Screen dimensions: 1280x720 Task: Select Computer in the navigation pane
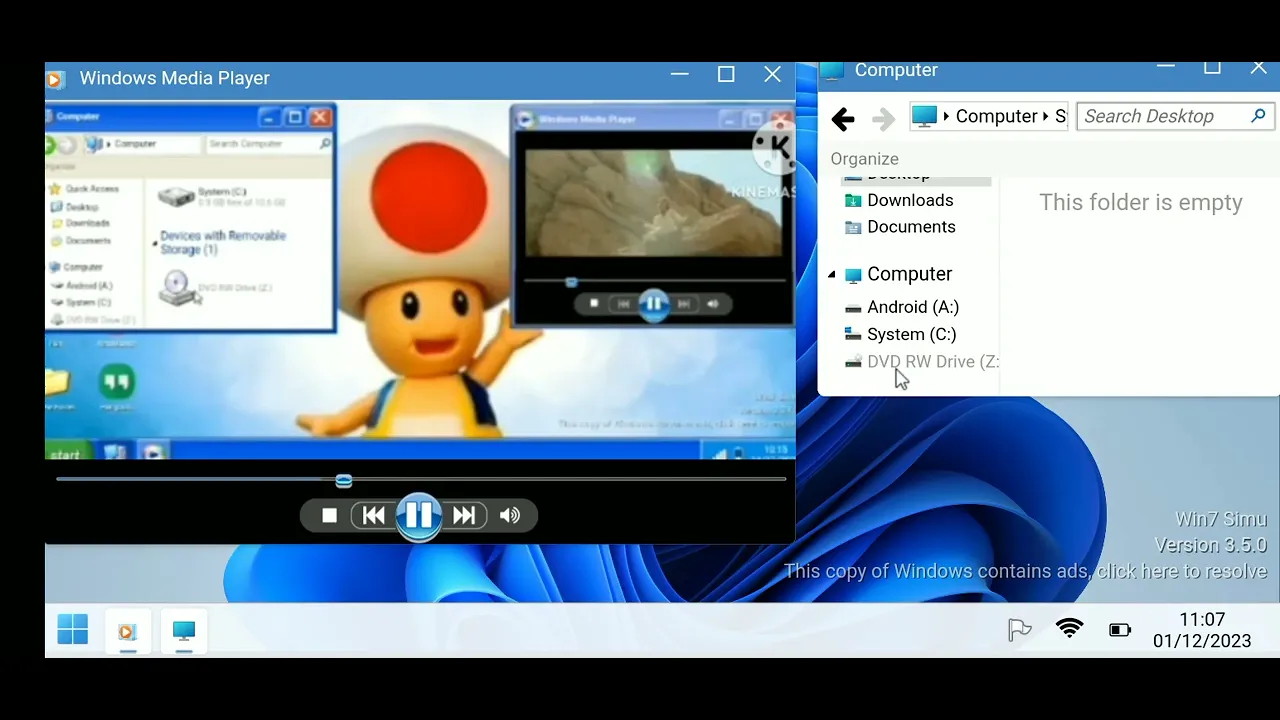909,274
